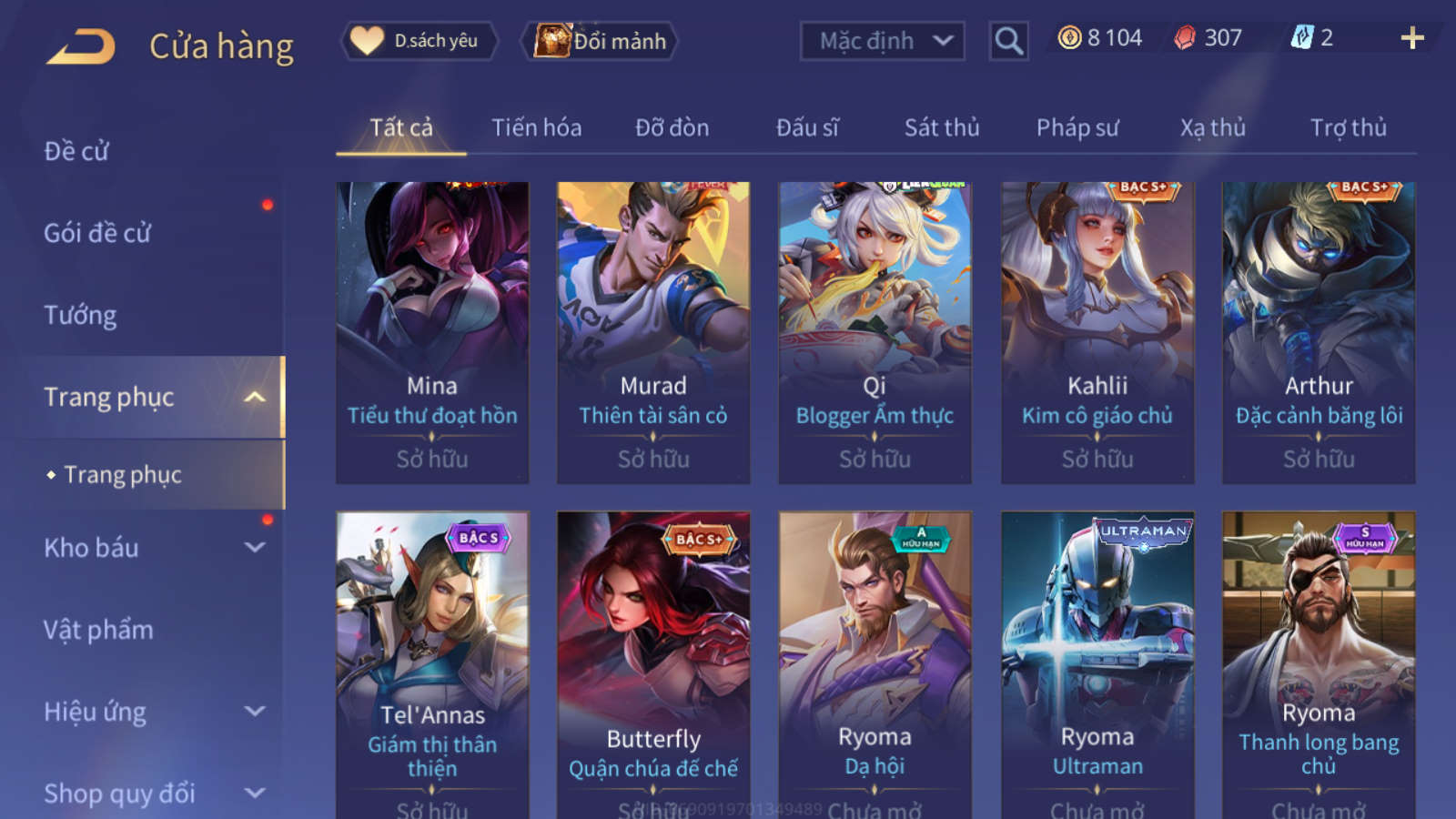Switch to the Sát thủ tab
The height and width of the screenshot is (819, 1456).
coord(942,127)
